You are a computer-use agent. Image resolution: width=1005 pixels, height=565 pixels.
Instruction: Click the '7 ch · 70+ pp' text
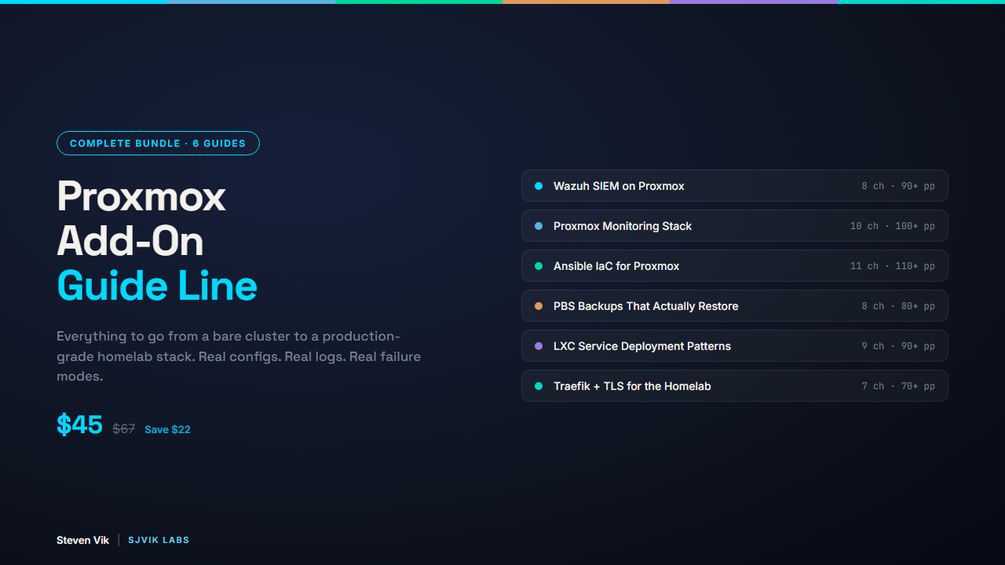click(898, 386)
